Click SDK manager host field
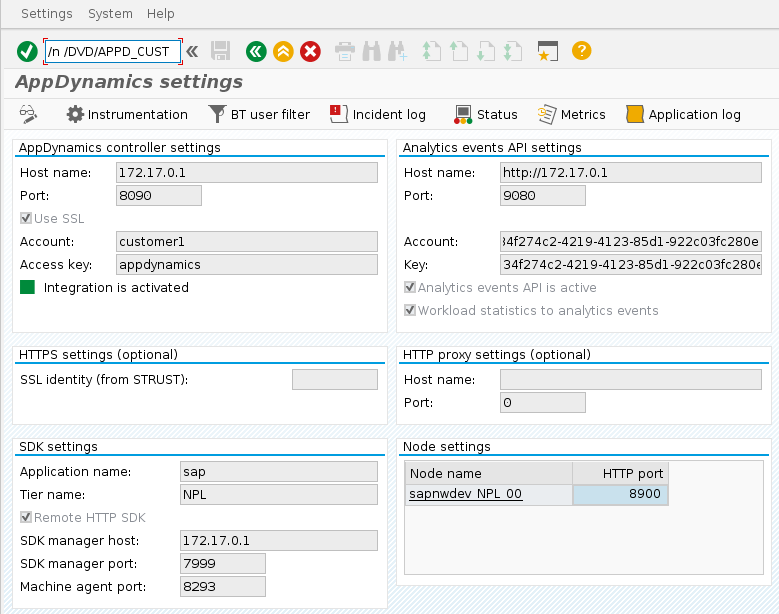The height and width of the screenshot is (614, 779). point(278,540)
